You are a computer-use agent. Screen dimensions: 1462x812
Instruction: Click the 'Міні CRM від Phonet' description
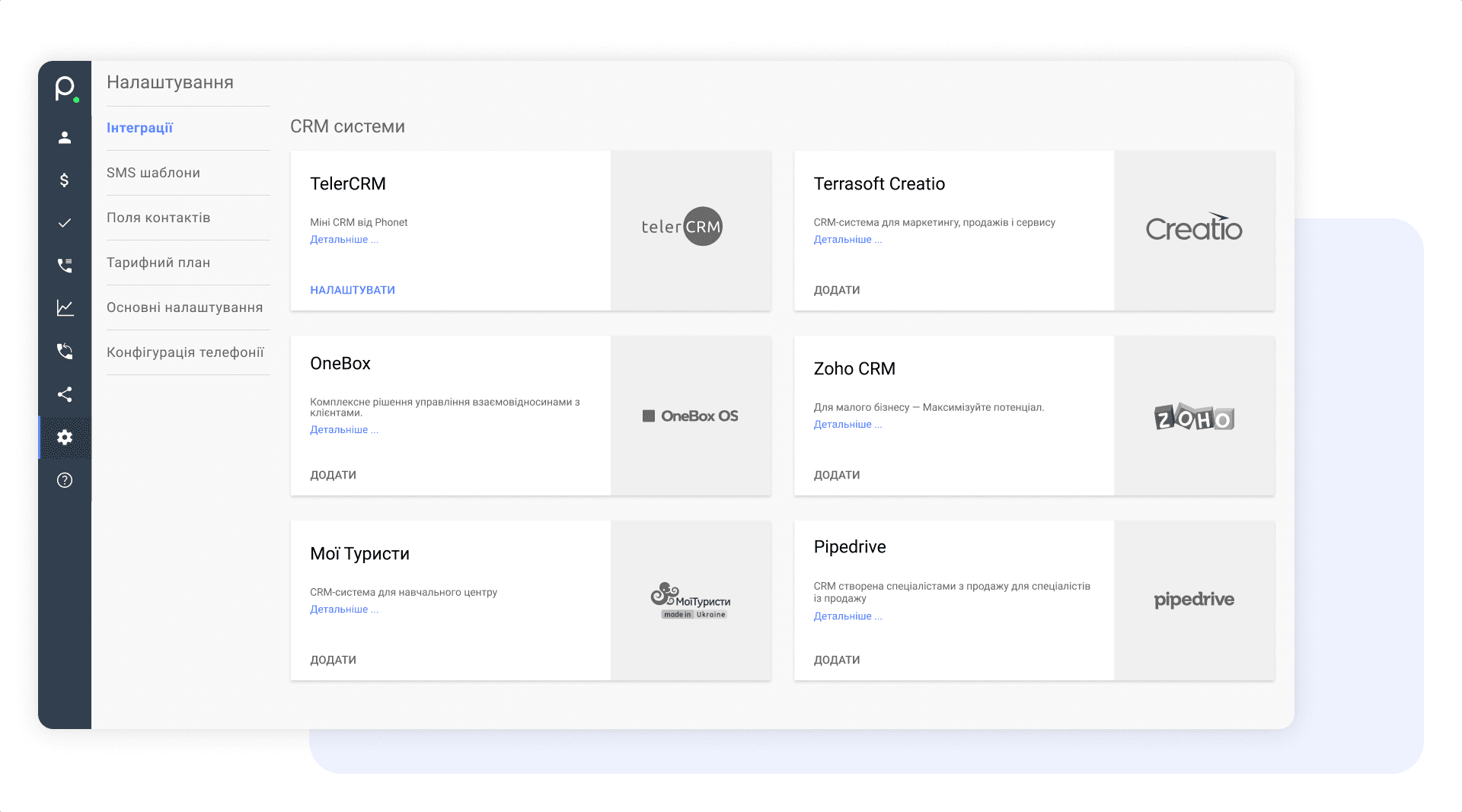(359, 222)
